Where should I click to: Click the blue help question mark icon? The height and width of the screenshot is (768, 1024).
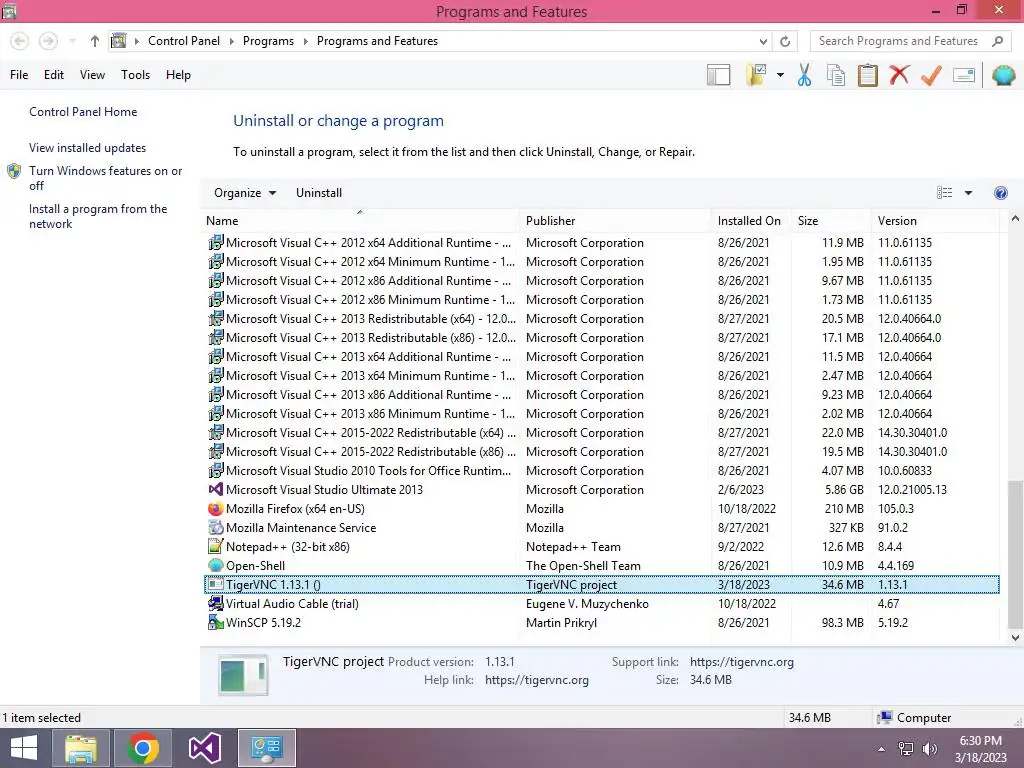pos(1000,193)
